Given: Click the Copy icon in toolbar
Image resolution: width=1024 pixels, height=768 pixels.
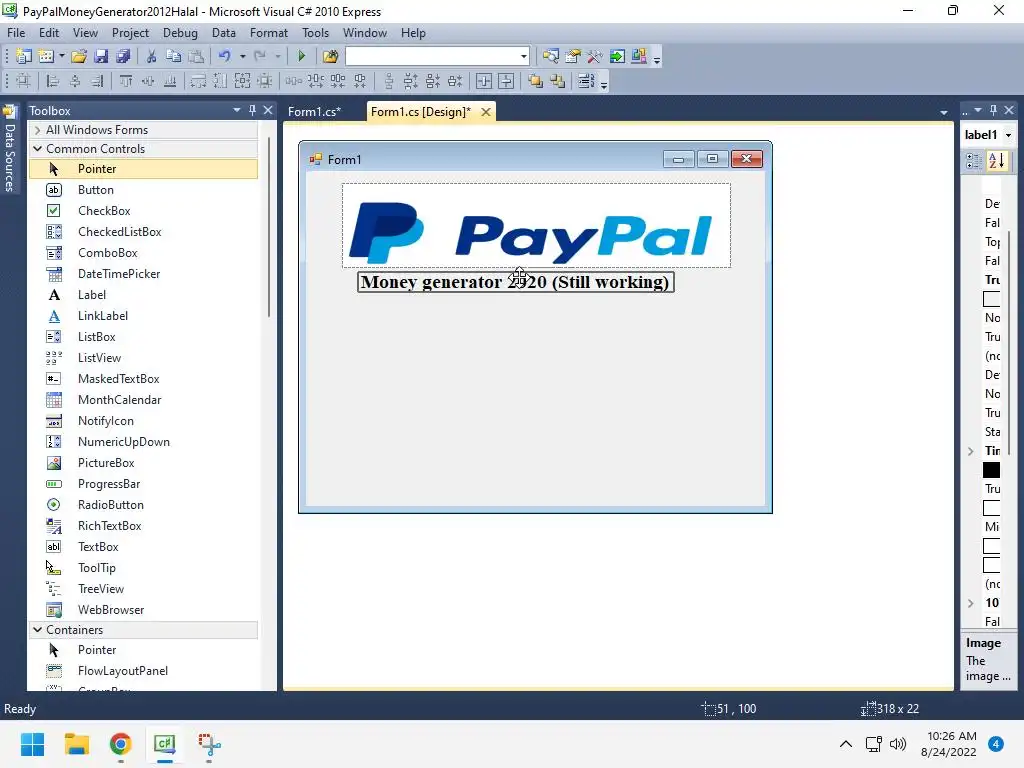Looking at the screenshot, I should click(173, 56).
